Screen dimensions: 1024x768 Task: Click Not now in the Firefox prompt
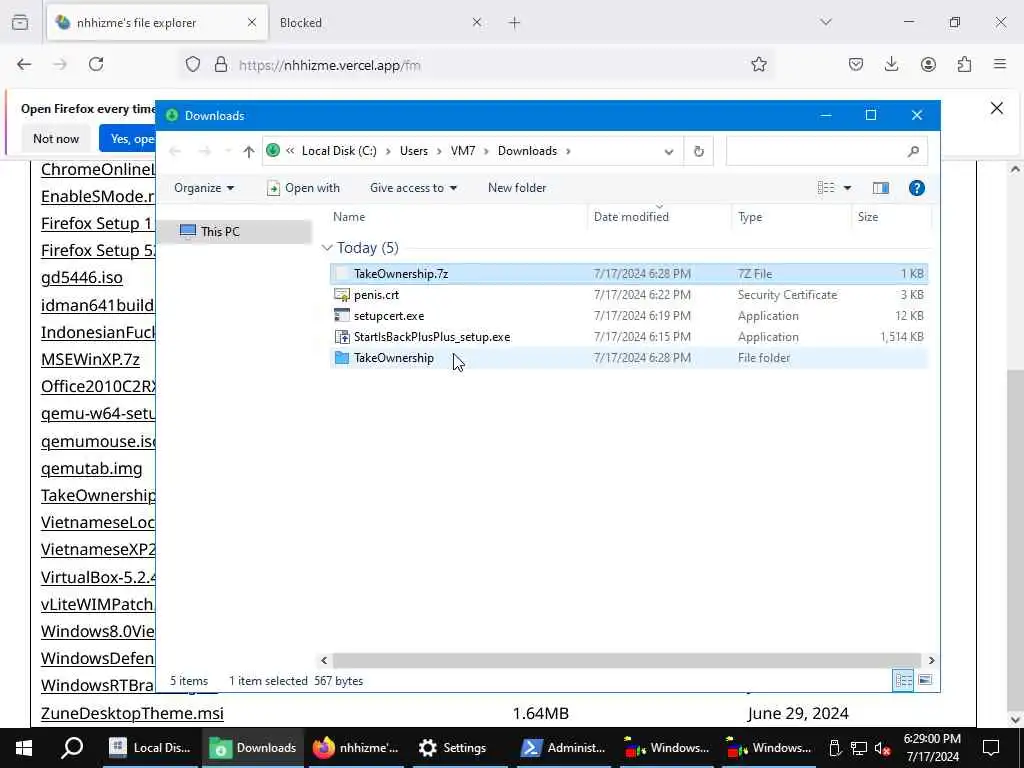click(56, 138)
